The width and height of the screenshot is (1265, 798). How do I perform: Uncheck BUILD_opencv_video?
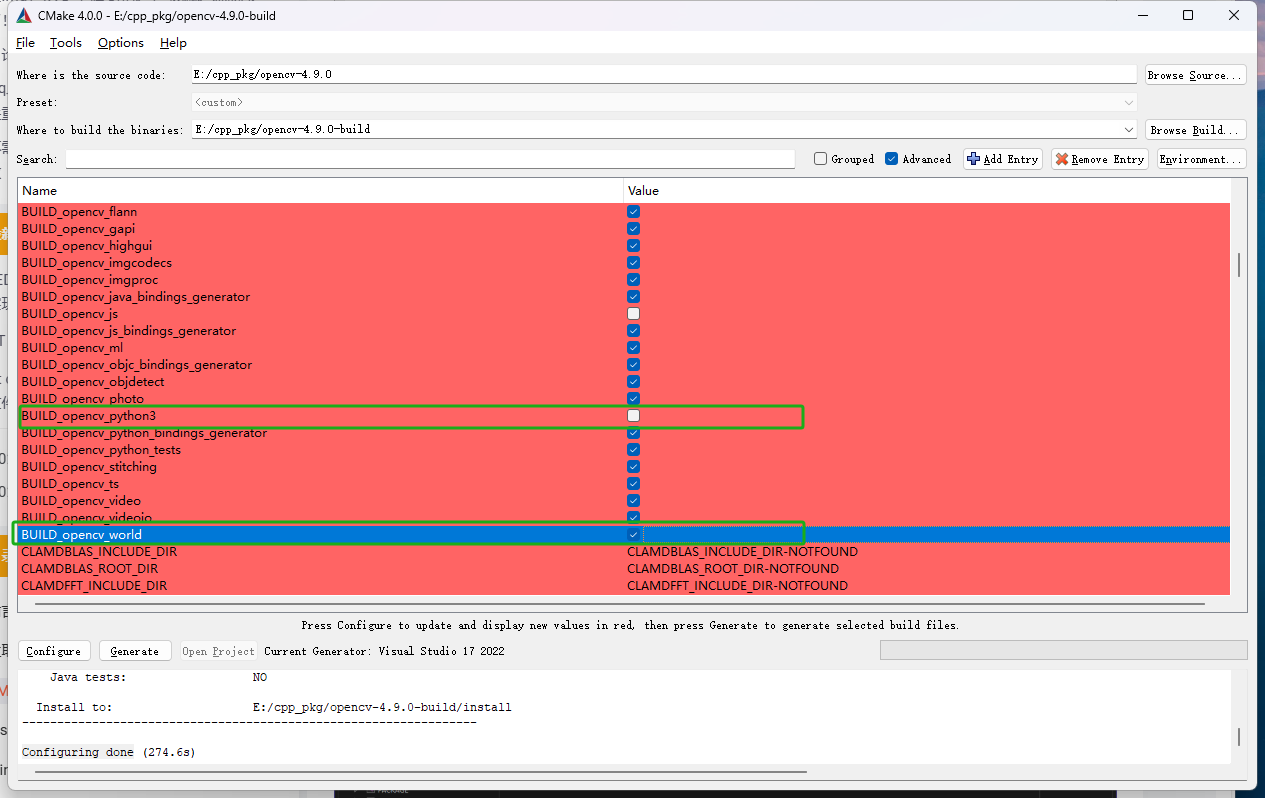(x=633, y=500)
